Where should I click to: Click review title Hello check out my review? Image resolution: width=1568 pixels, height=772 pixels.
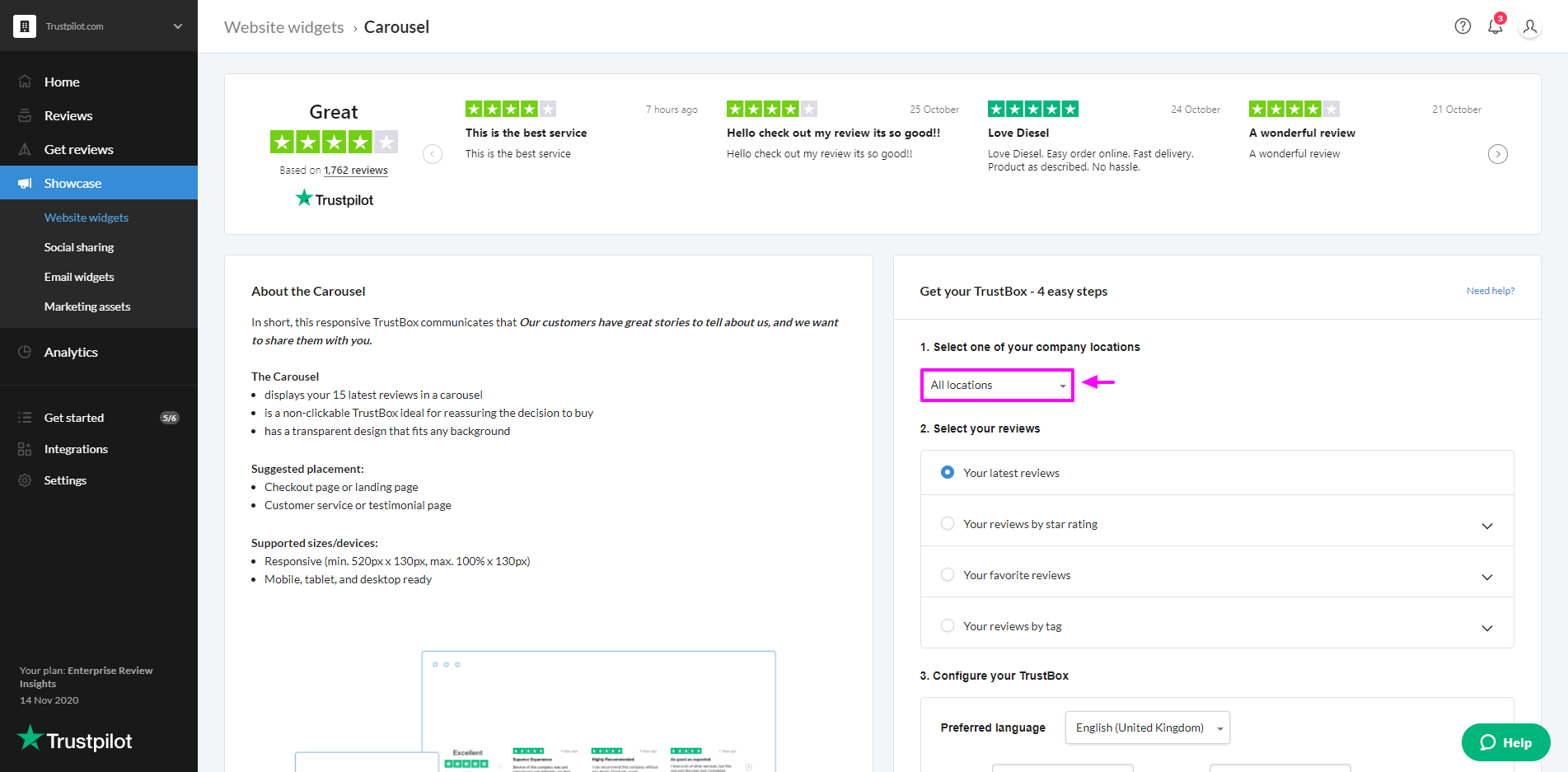833,133
